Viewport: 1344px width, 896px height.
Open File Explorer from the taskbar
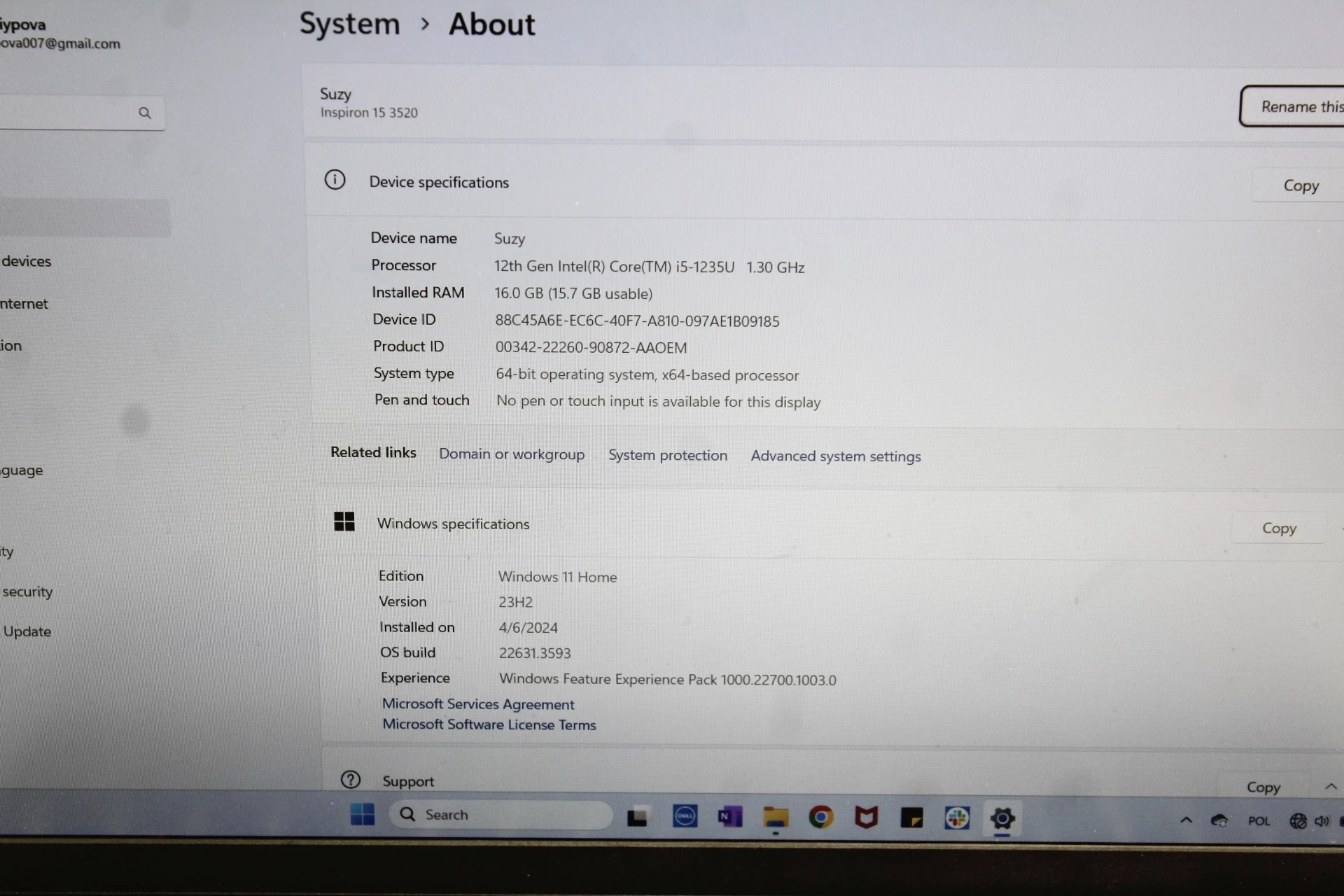pos(776,817)
